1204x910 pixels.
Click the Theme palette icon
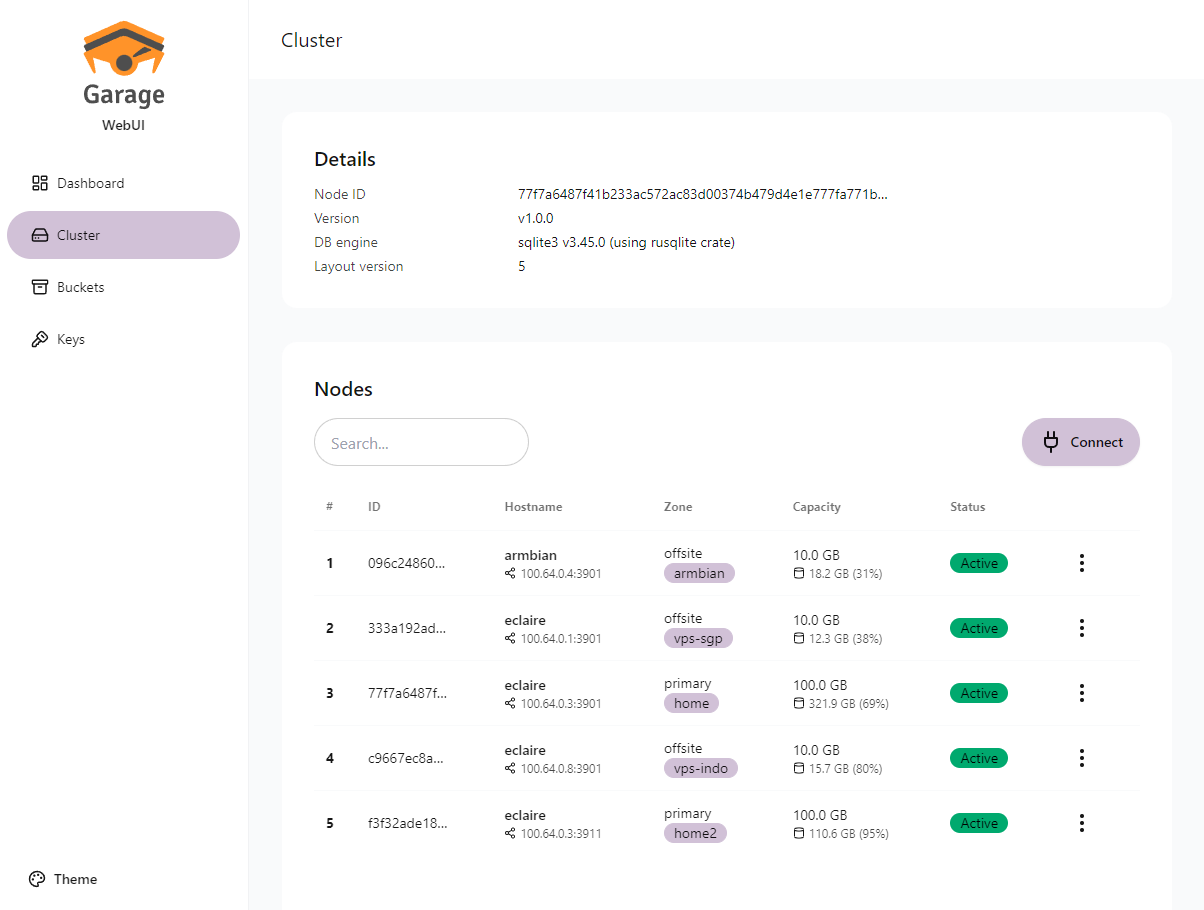click(37, 879)
